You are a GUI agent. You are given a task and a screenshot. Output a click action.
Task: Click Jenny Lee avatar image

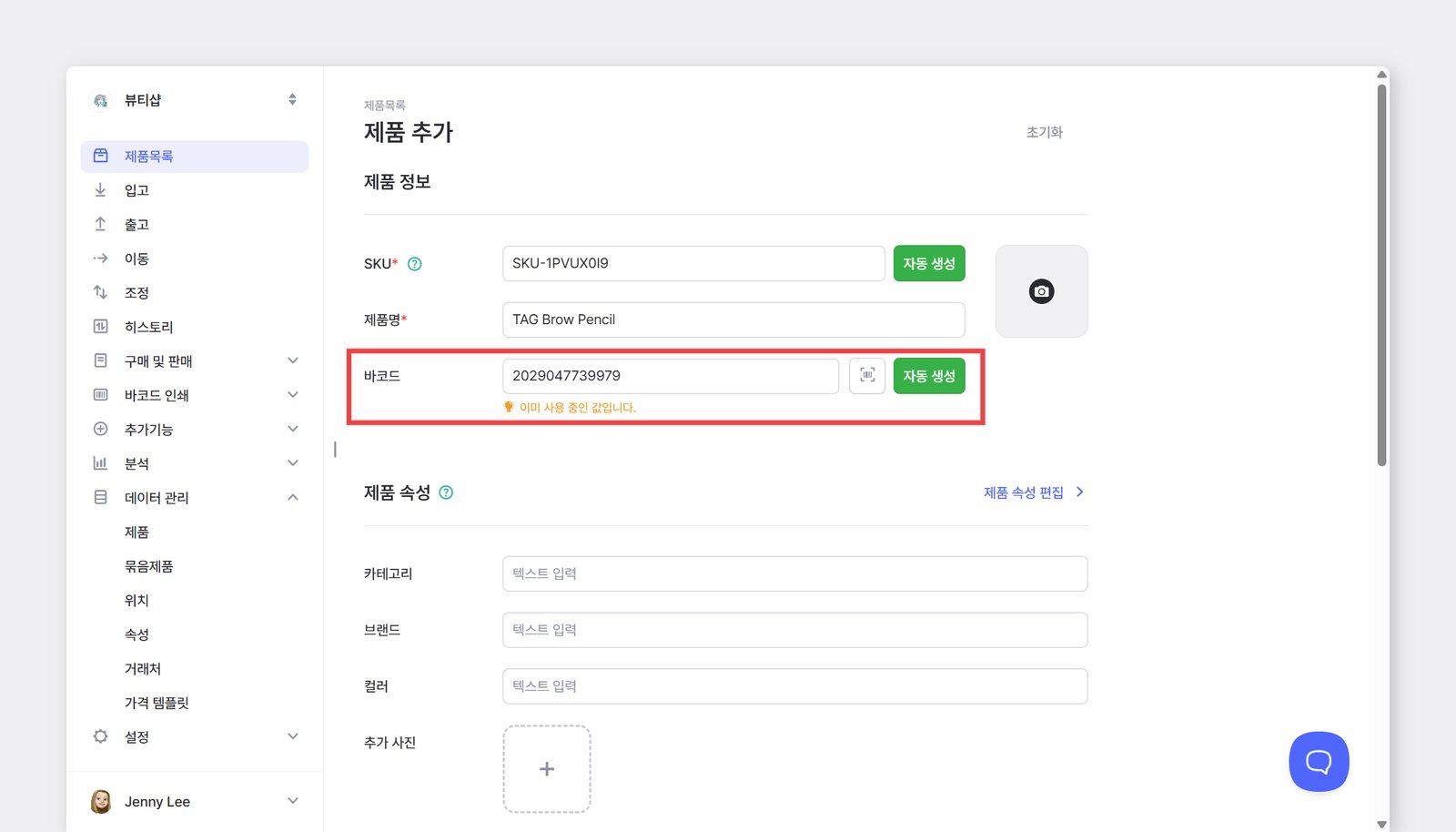pyautogui.click(x=101, y=801)
